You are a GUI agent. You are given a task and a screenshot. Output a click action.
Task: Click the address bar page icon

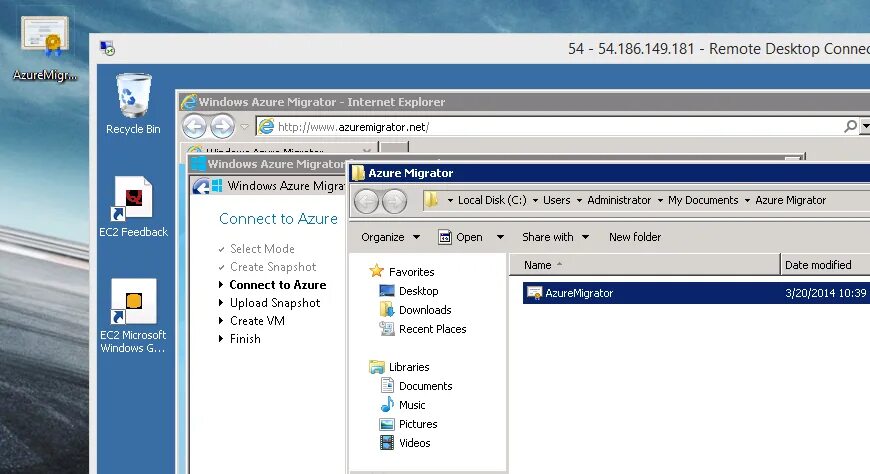point(267,127)
